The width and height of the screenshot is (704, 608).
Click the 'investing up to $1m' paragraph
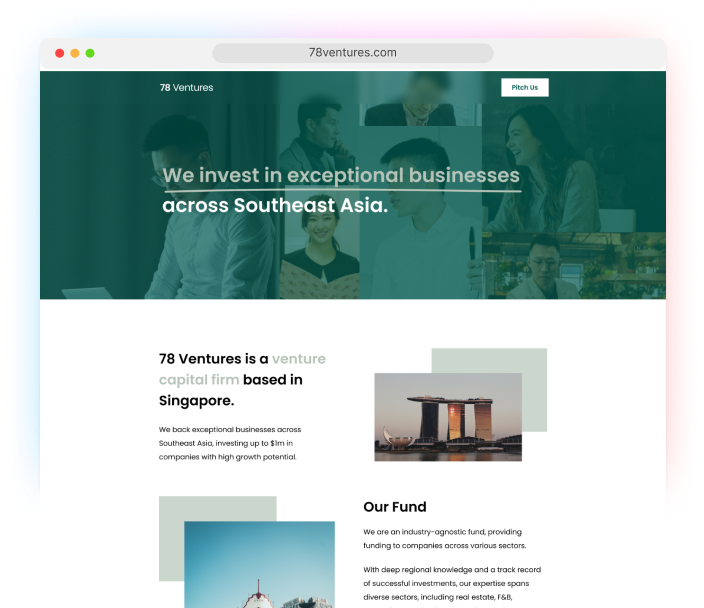230,443
